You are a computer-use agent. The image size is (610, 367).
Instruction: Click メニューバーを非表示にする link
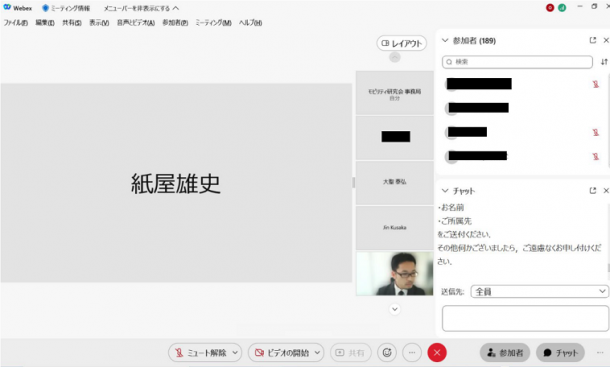(x=141, y=8)
